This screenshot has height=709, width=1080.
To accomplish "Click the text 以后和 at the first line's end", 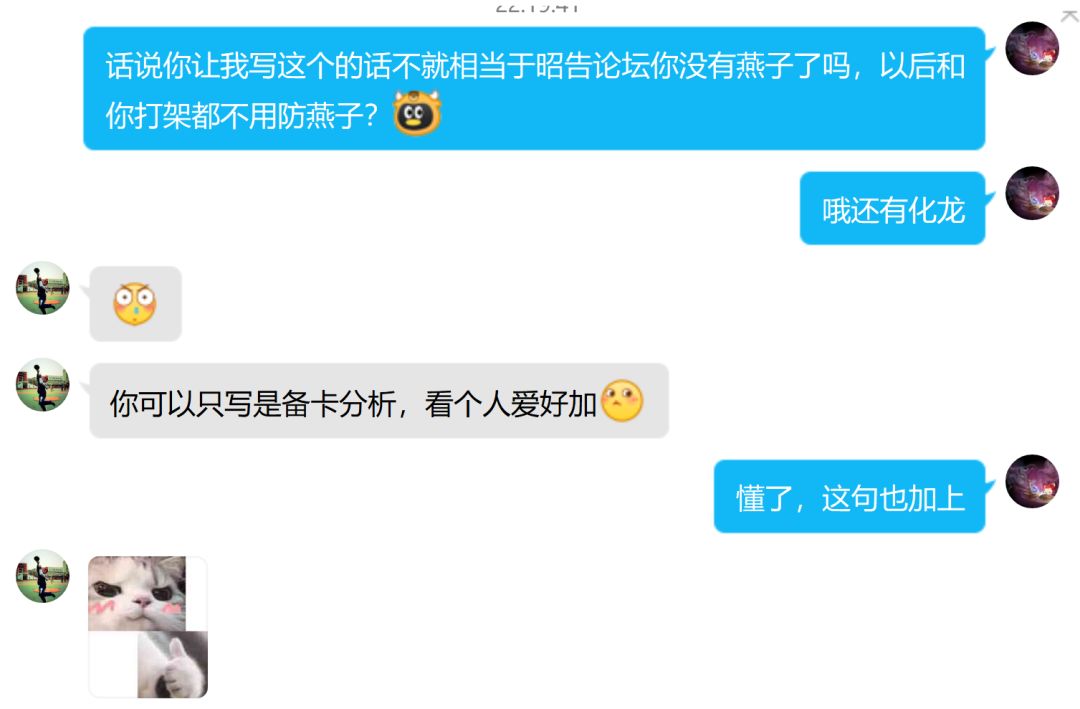I will point(922,66).
